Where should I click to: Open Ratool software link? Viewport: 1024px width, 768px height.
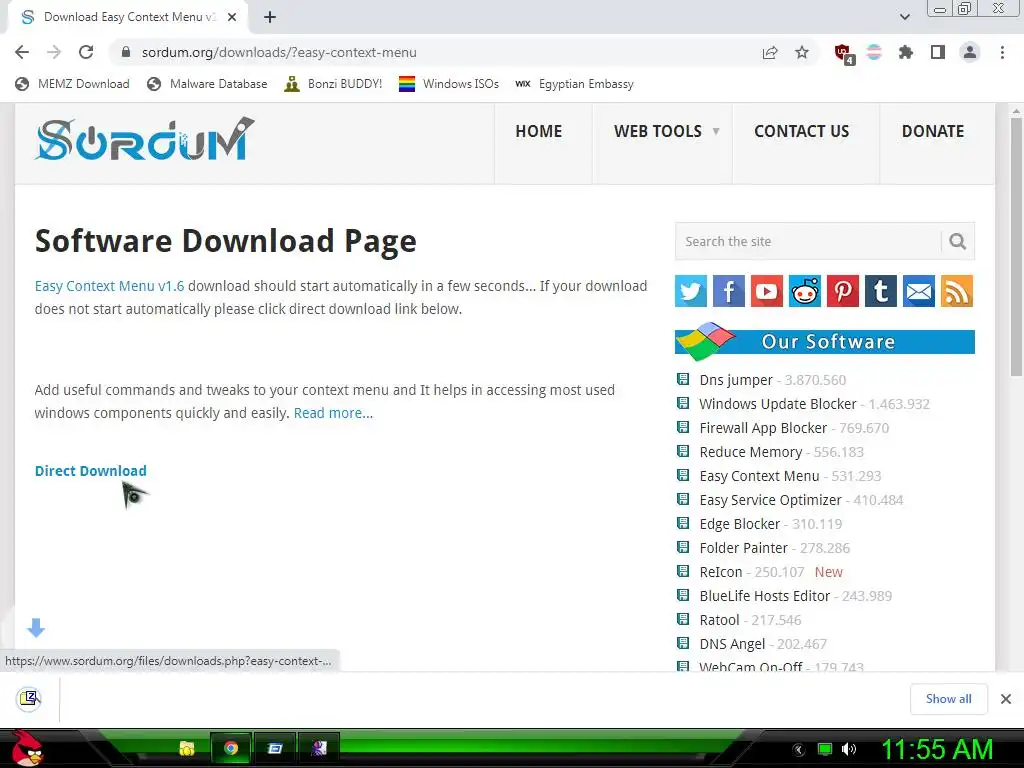[720, 620]
